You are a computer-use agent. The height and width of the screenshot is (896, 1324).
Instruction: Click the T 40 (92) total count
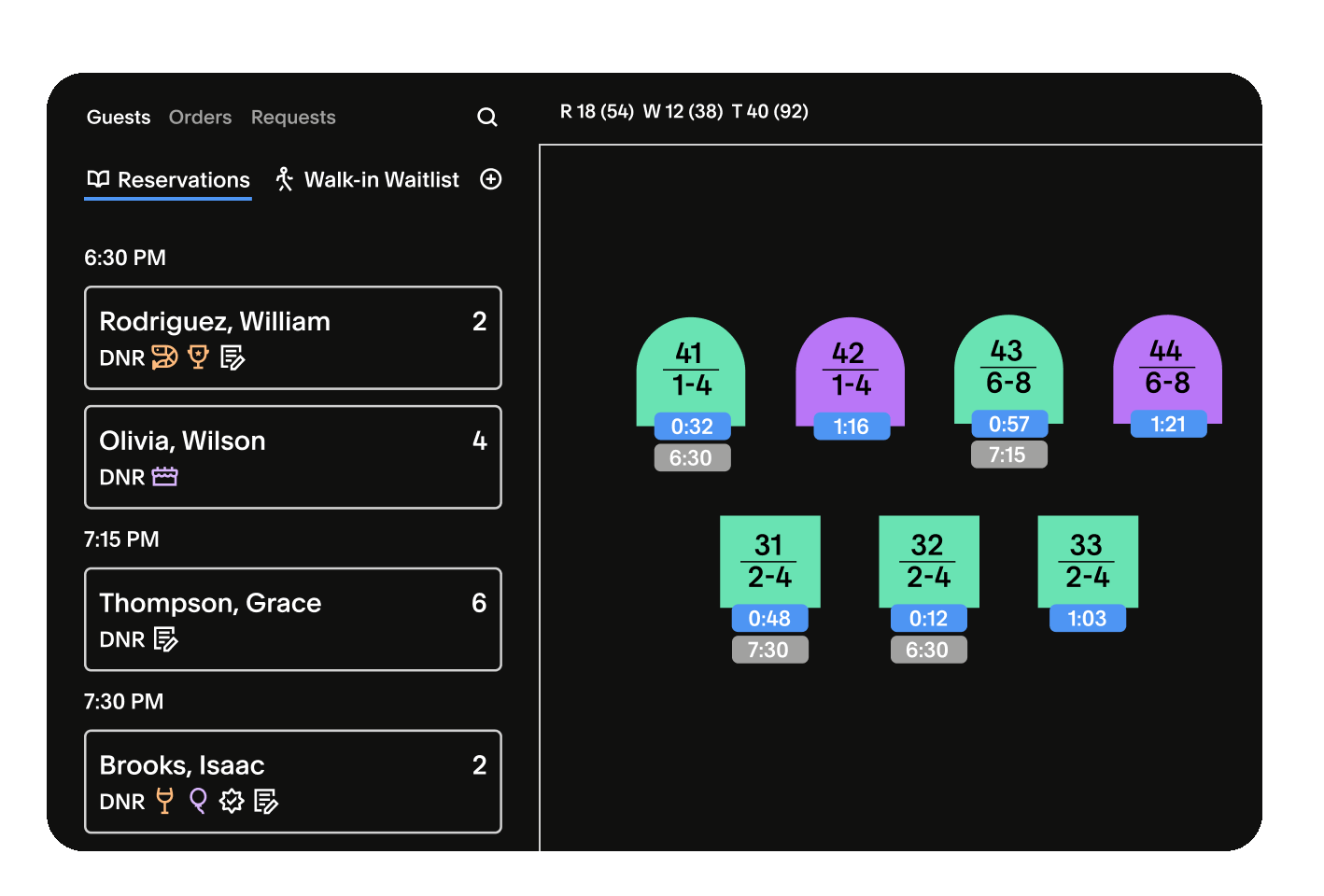(x=770, y=112)
